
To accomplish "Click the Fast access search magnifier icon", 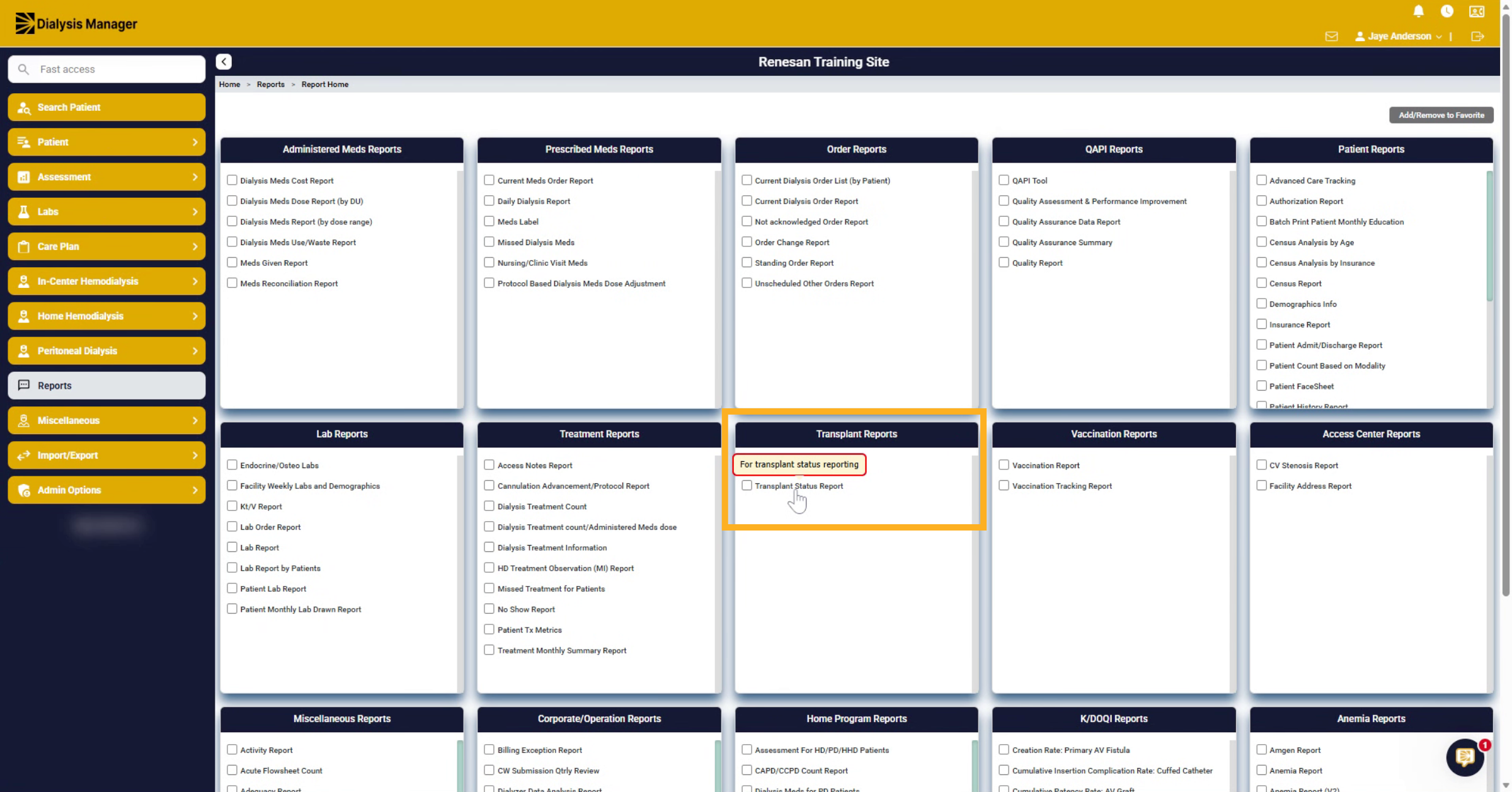I will click(23, 69).
